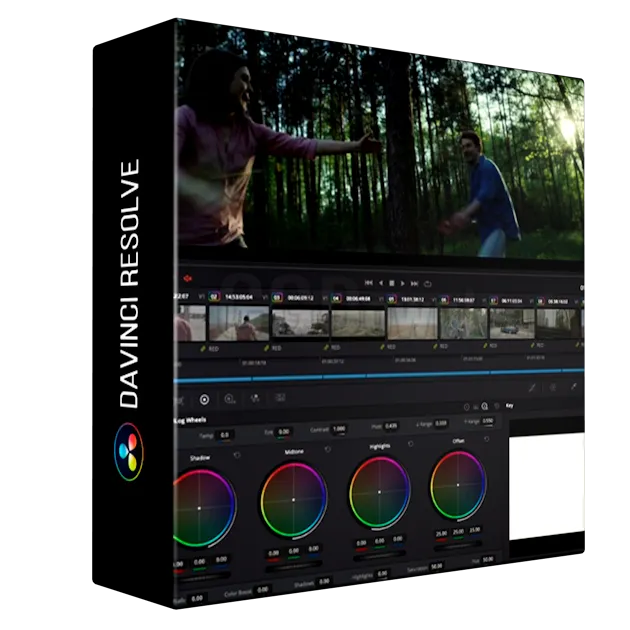Click the Midtone master wheel slider
Viewport: 630px width, 630px height.
click(293, 566)
